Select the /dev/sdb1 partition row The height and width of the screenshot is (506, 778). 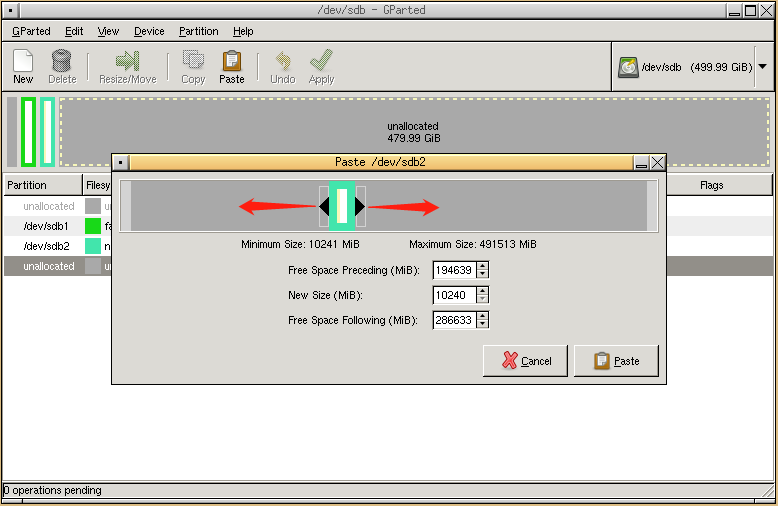pyautogui.click(x=45, y=226)
